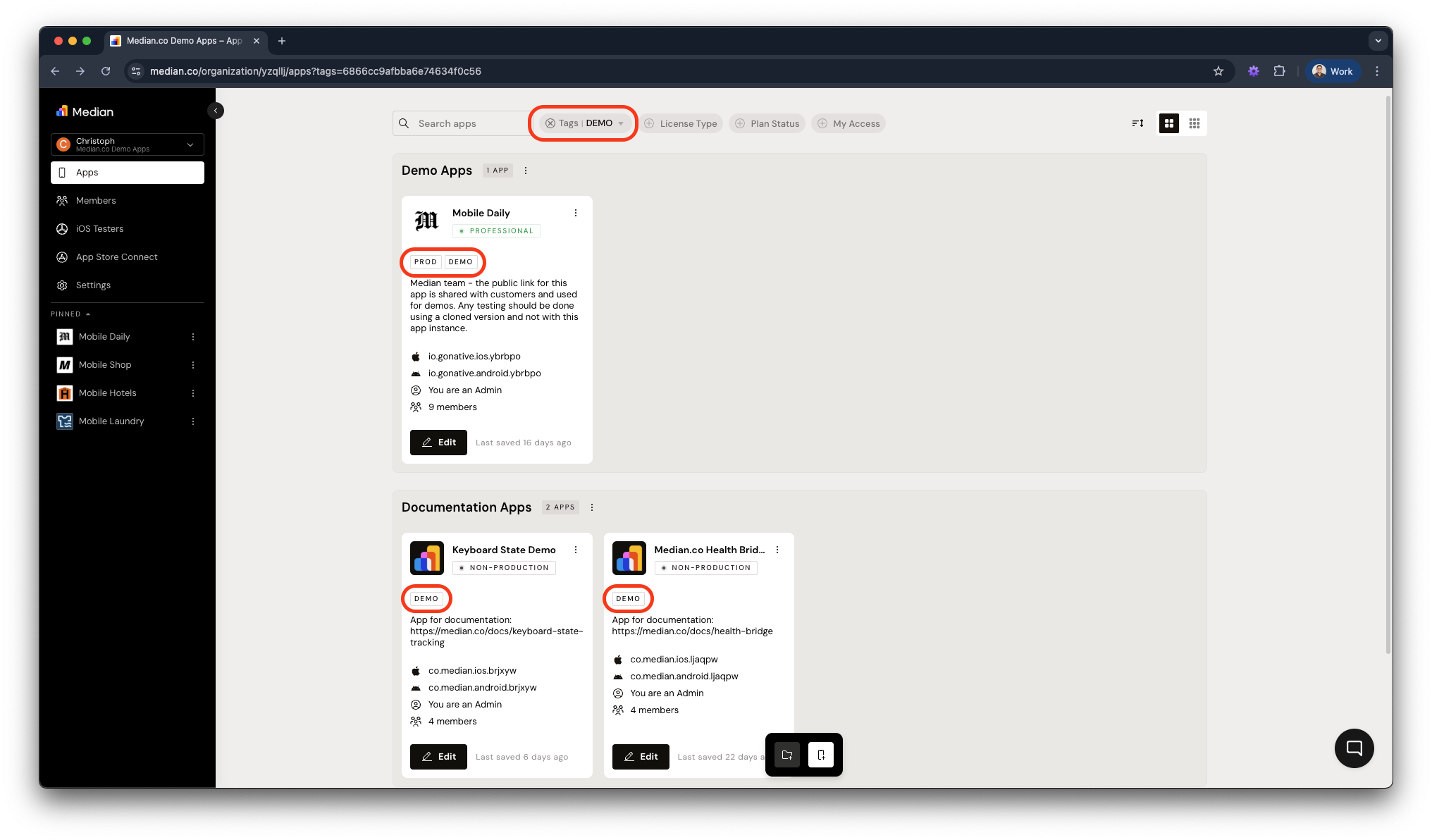The image size is (1432, 840).
Task: Edit the Median.co Health Bridge app
Action: (641, 757)
